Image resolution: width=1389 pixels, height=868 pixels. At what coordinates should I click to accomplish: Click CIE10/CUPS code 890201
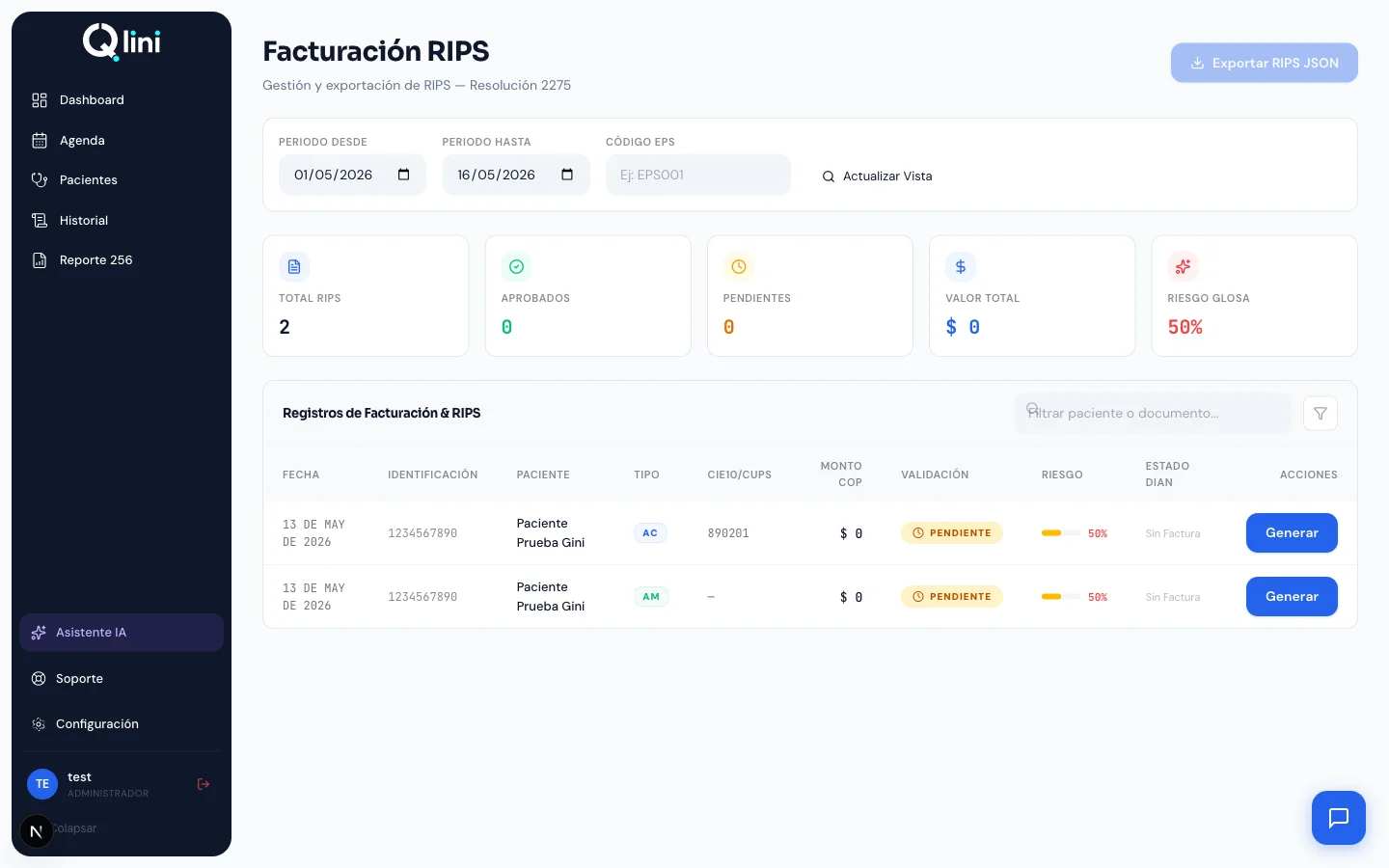(x=728, y=533)
